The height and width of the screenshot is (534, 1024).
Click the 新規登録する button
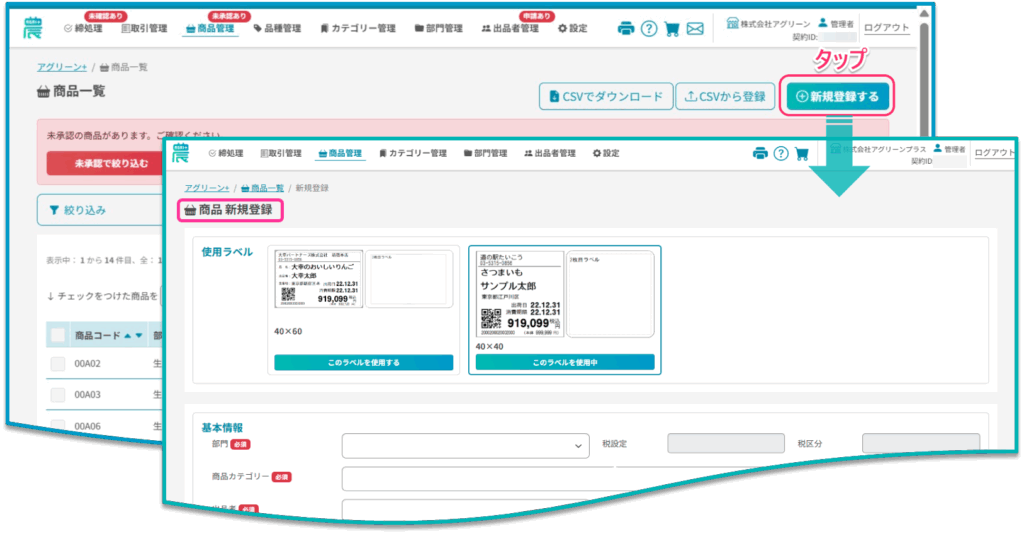tap(837, 97)
